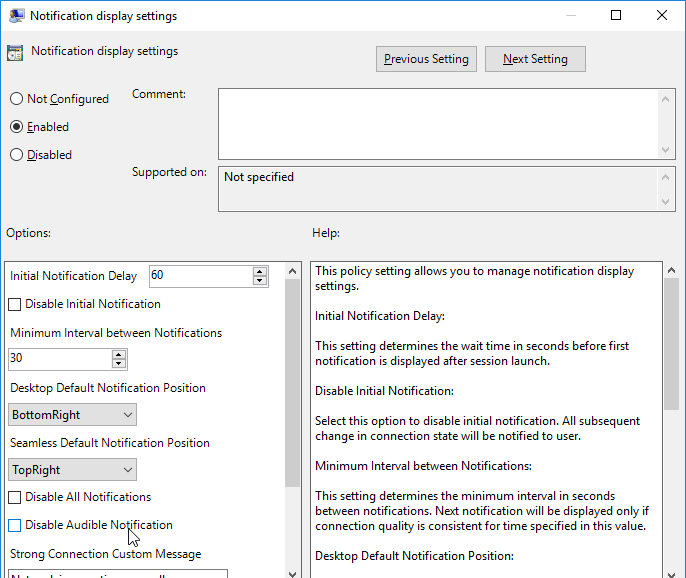Tick the Disable Audible Notification checkbox

15,525
